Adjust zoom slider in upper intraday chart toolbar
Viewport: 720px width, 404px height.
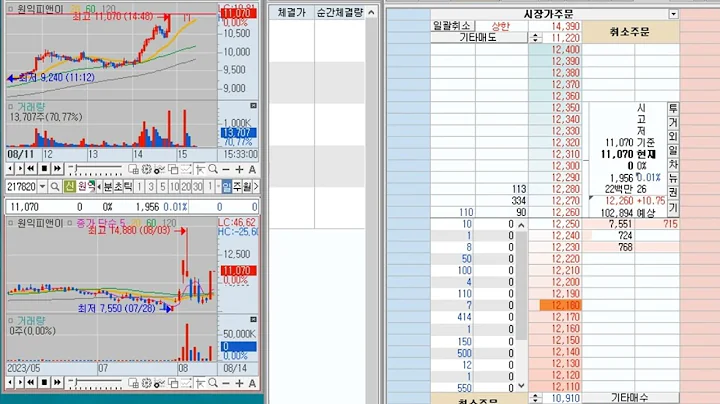tap(95, 169)
